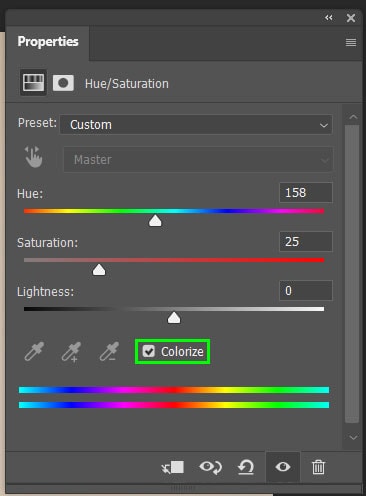The height and width of the screenshot is (496, 366).
Task: Open the Preset dropdown showing Custom
Action: (196, 125)
